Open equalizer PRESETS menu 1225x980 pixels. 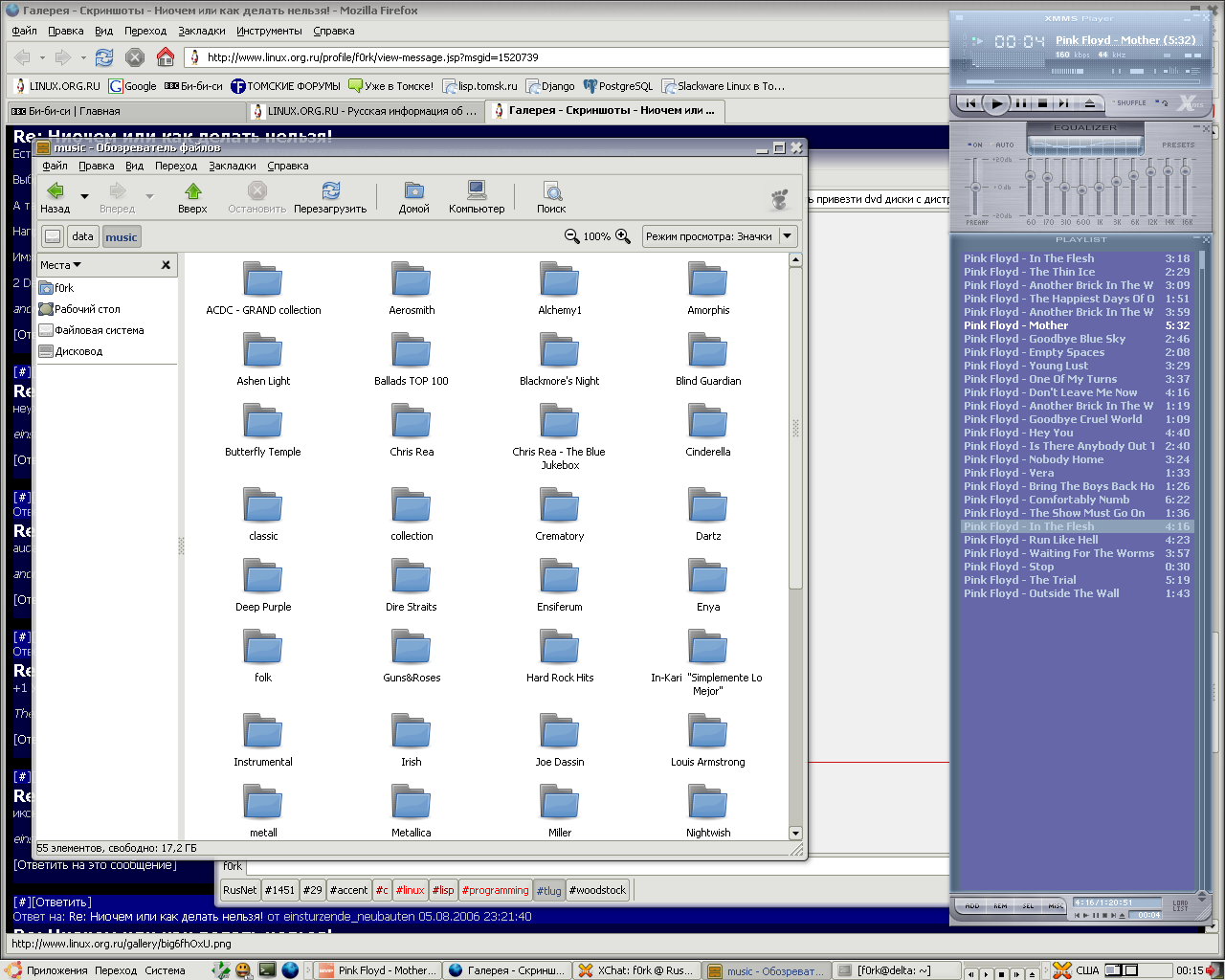point(1178,145)
